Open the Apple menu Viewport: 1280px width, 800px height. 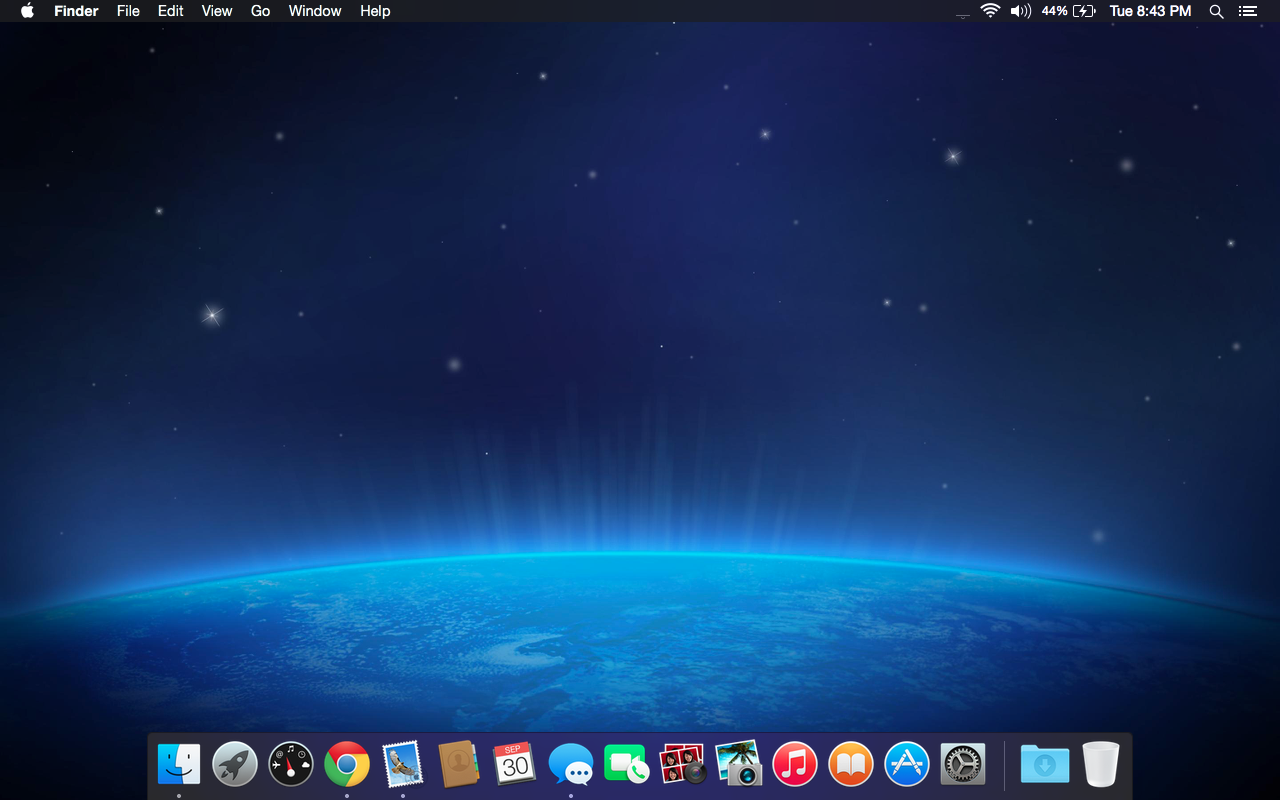27,11
